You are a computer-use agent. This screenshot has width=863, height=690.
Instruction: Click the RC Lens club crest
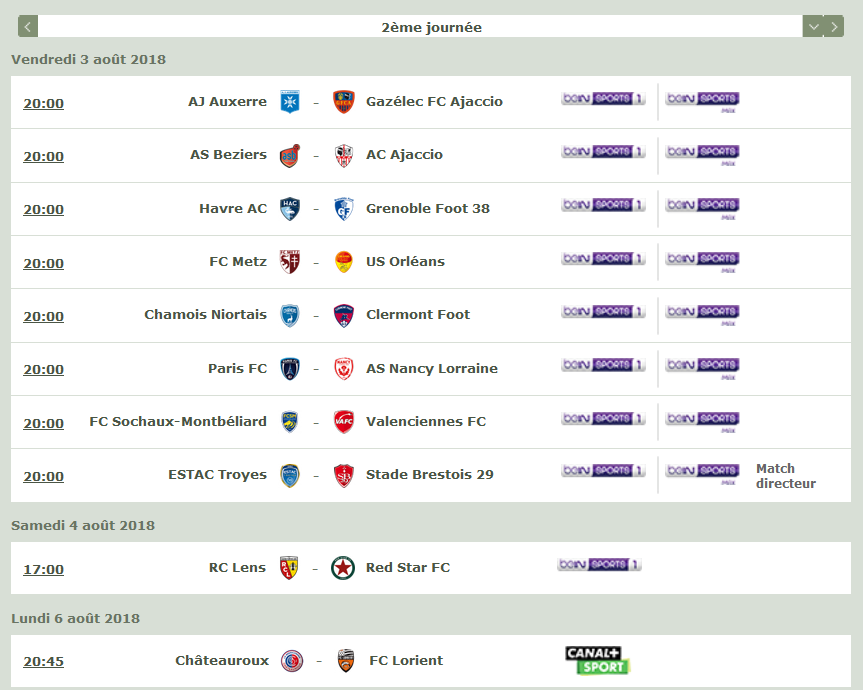tap(290, 568)
